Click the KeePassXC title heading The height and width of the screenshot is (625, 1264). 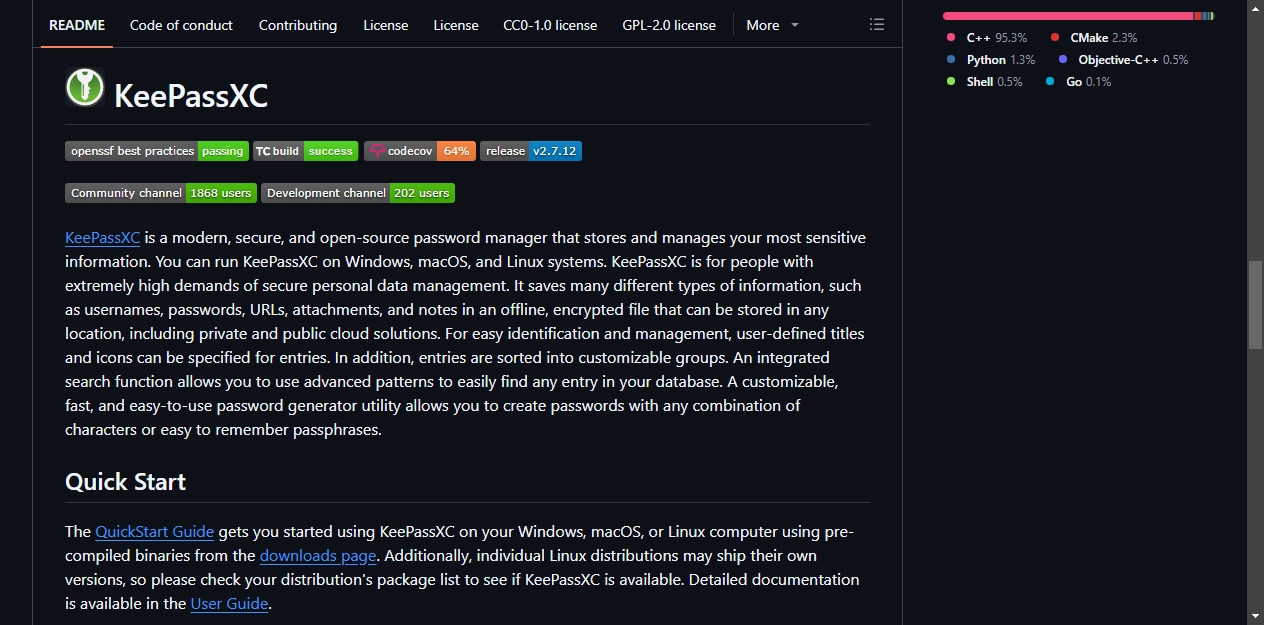click(191, 95)
